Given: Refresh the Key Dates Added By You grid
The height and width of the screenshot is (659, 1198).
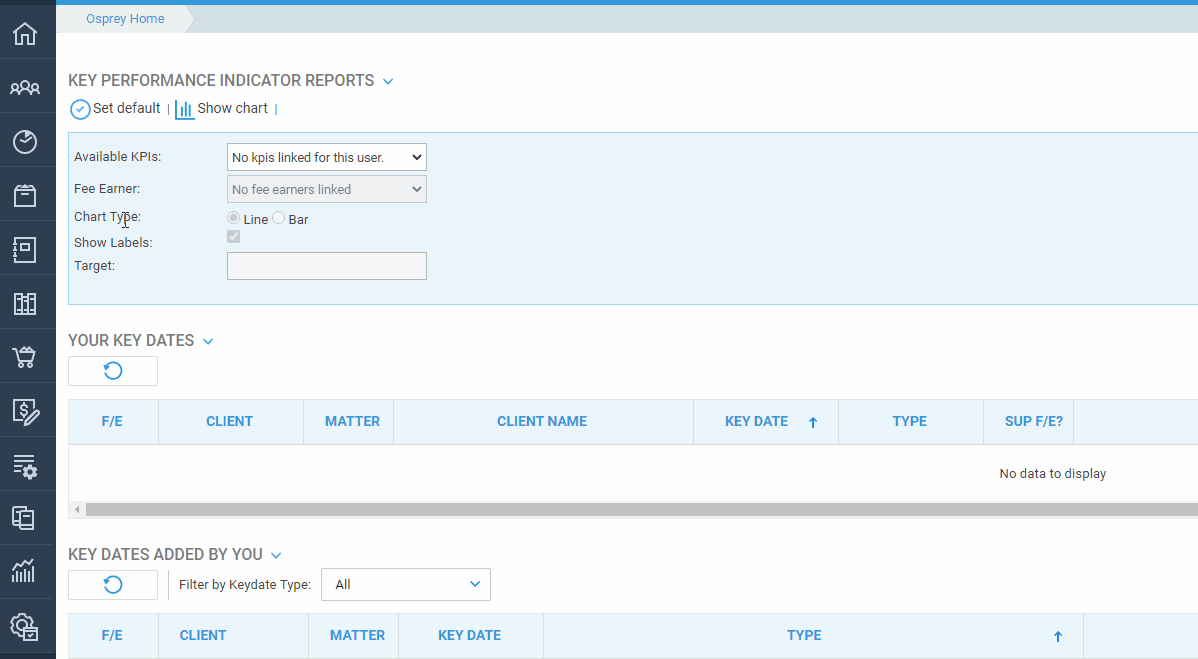Looking at the screenshot, I should click(113, 585).
